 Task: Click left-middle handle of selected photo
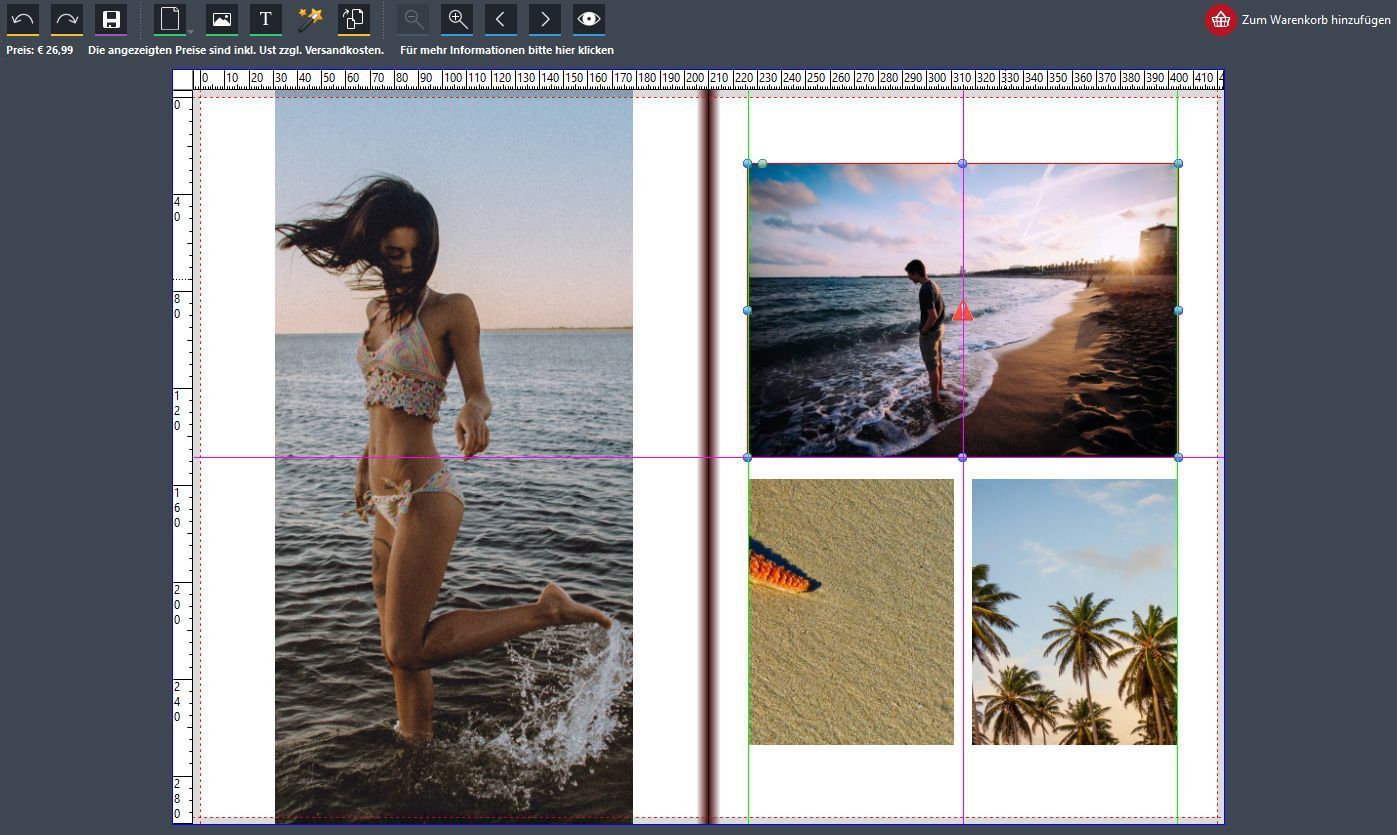(748, 310)
